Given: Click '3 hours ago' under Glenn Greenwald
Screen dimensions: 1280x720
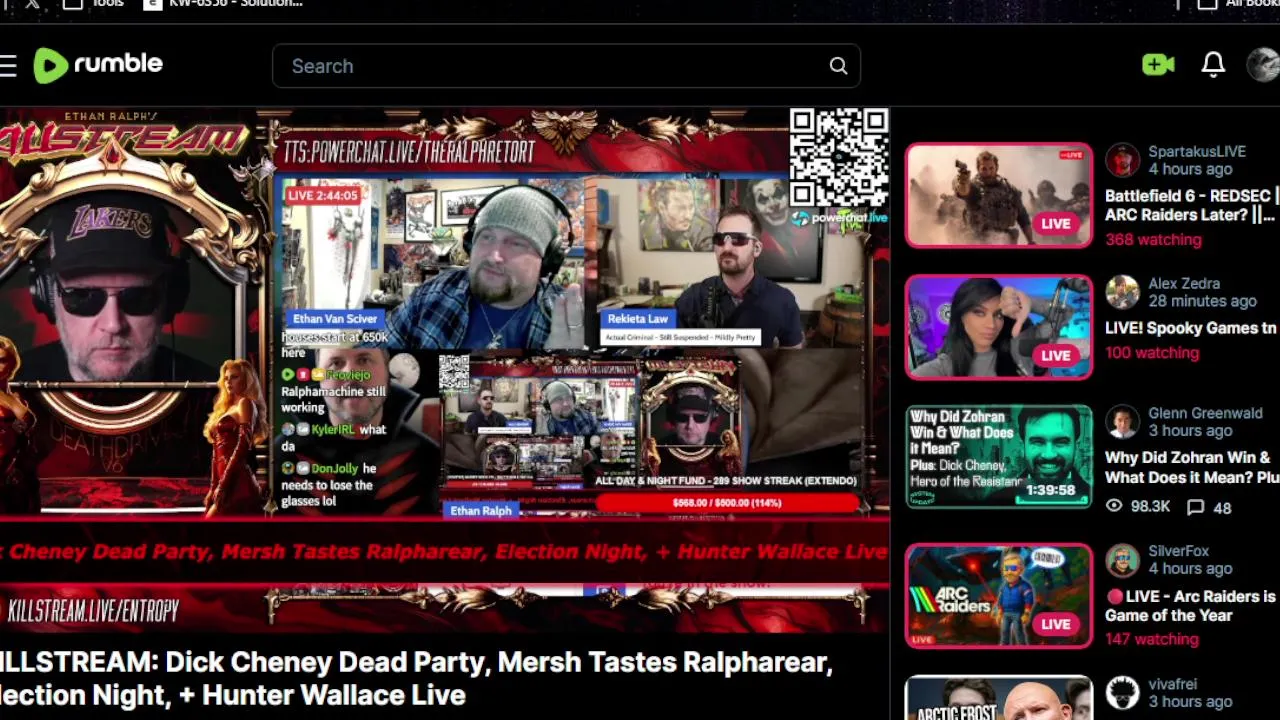Looking at the screenshot, I should (1190, 431).
